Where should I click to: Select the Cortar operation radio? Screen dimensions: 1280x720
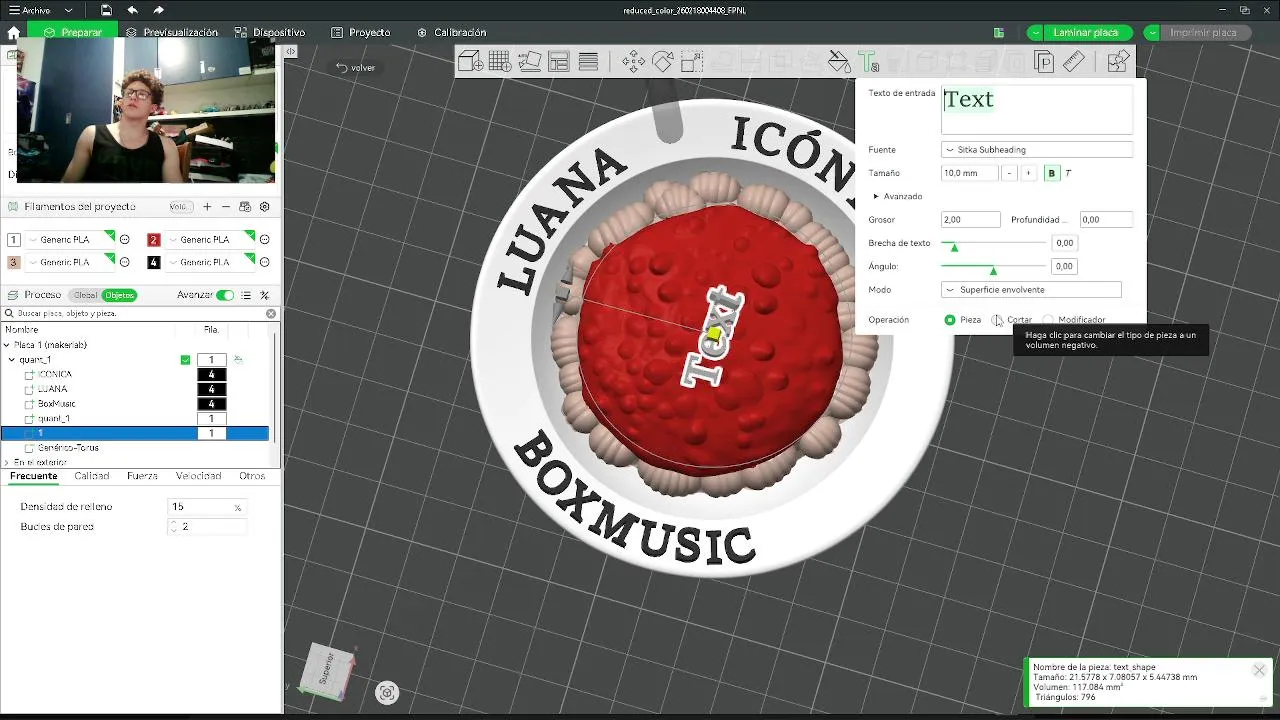pos(998,320)
